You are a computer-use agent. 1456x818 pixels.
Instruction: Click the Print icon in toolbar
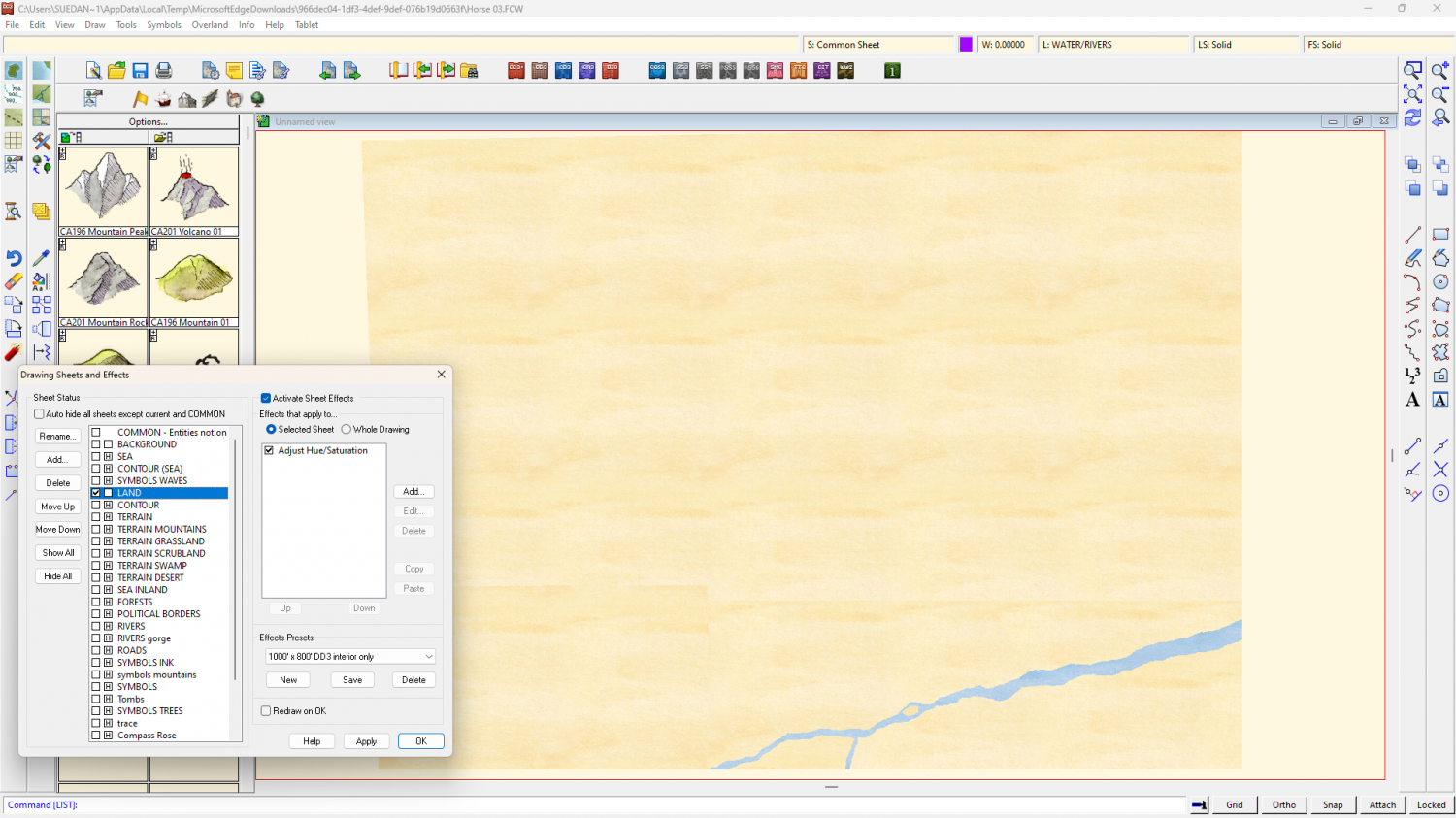164,71
